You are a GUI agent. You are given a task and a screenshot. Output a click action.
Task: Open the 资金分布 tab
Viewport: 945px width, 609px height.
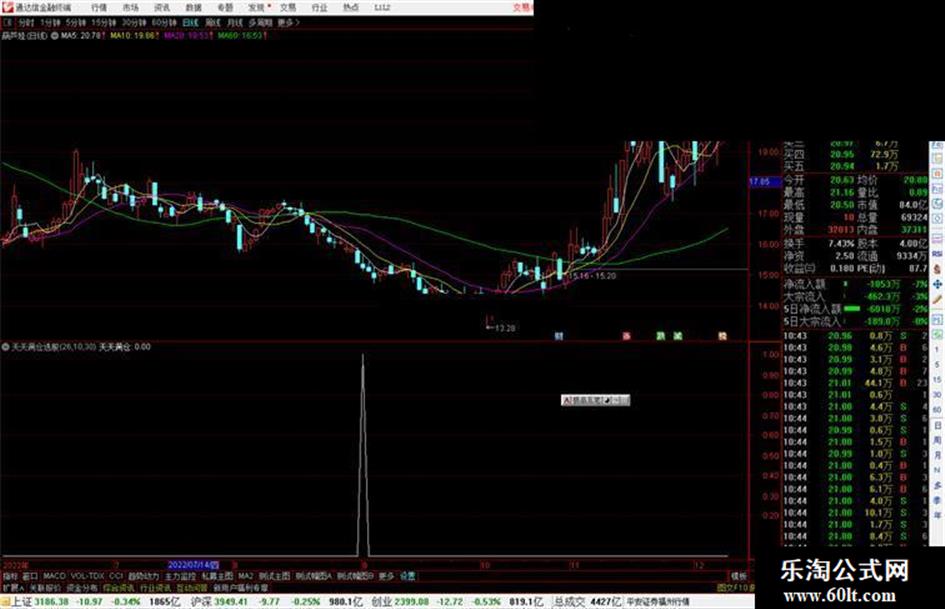click(x=81, y=588)
